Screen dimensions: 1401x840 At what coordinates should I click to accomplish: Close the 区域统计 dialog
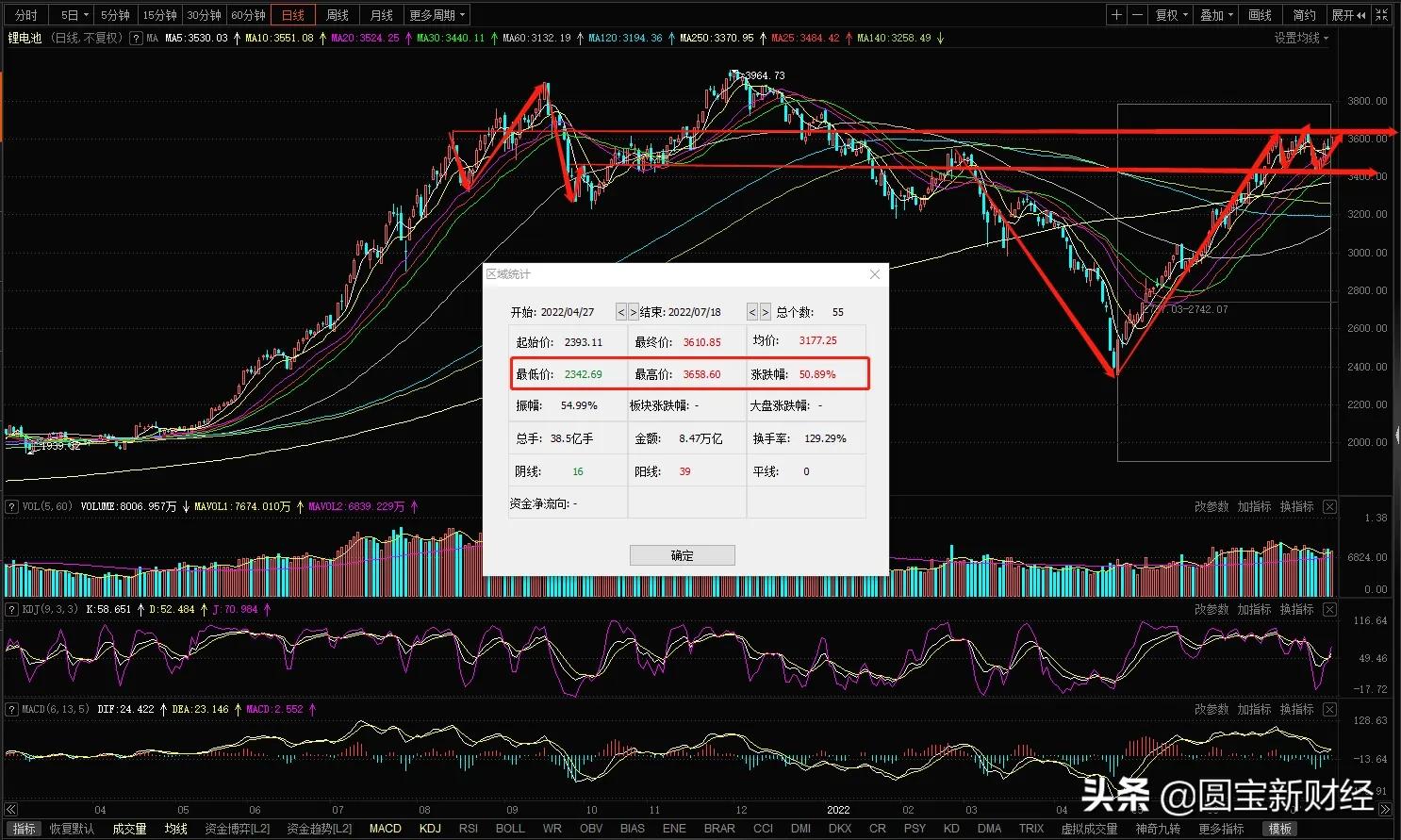click(874, 274)
